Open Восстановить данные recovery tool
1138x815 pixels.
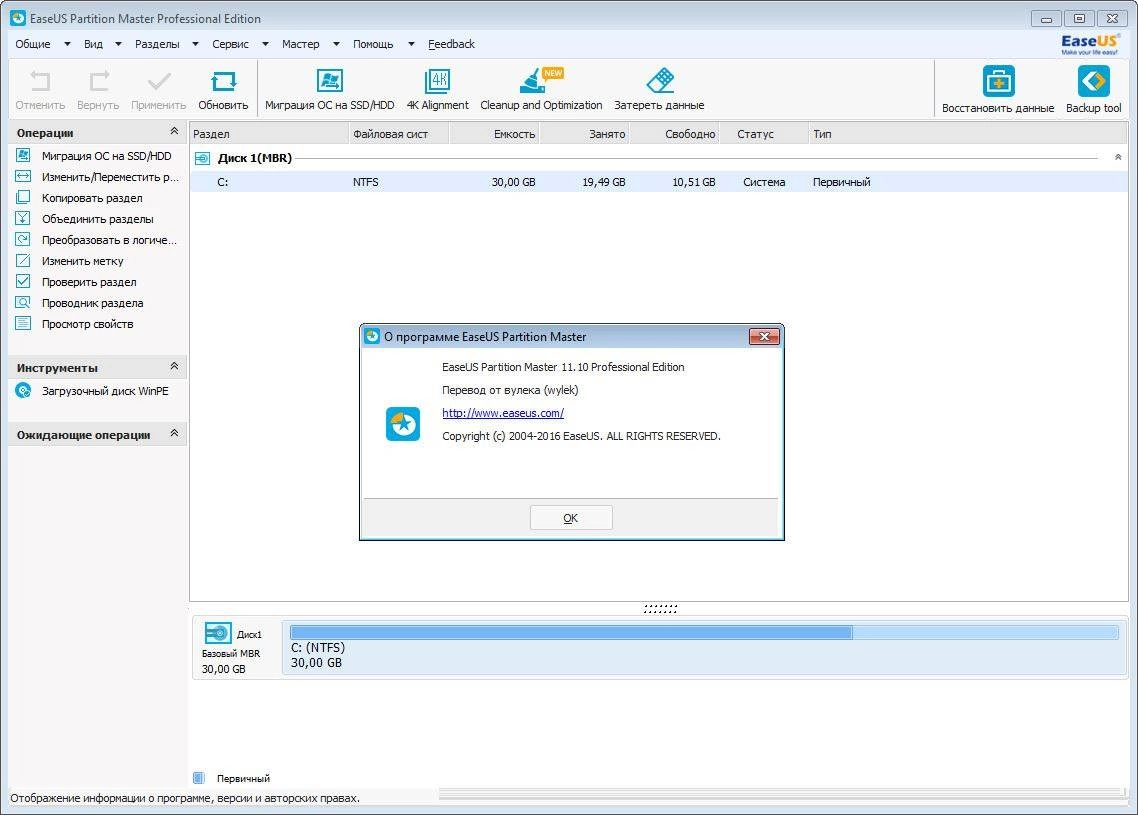click(998, 81)
